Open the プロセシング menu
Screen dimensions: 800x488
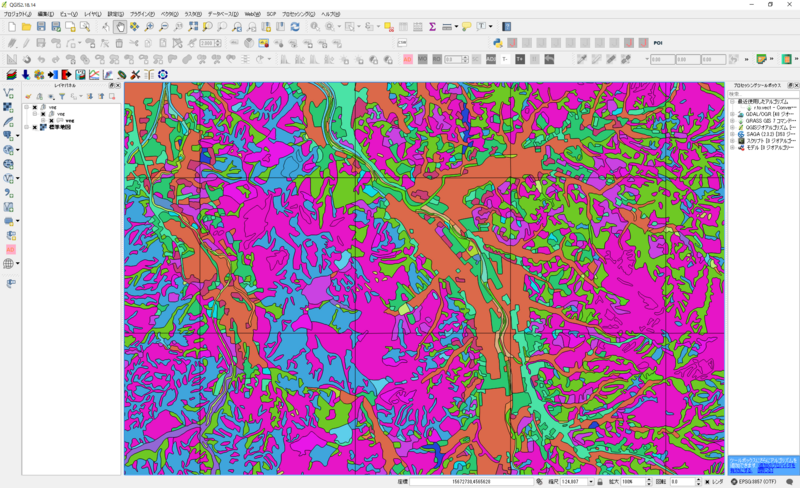[298, 14]
